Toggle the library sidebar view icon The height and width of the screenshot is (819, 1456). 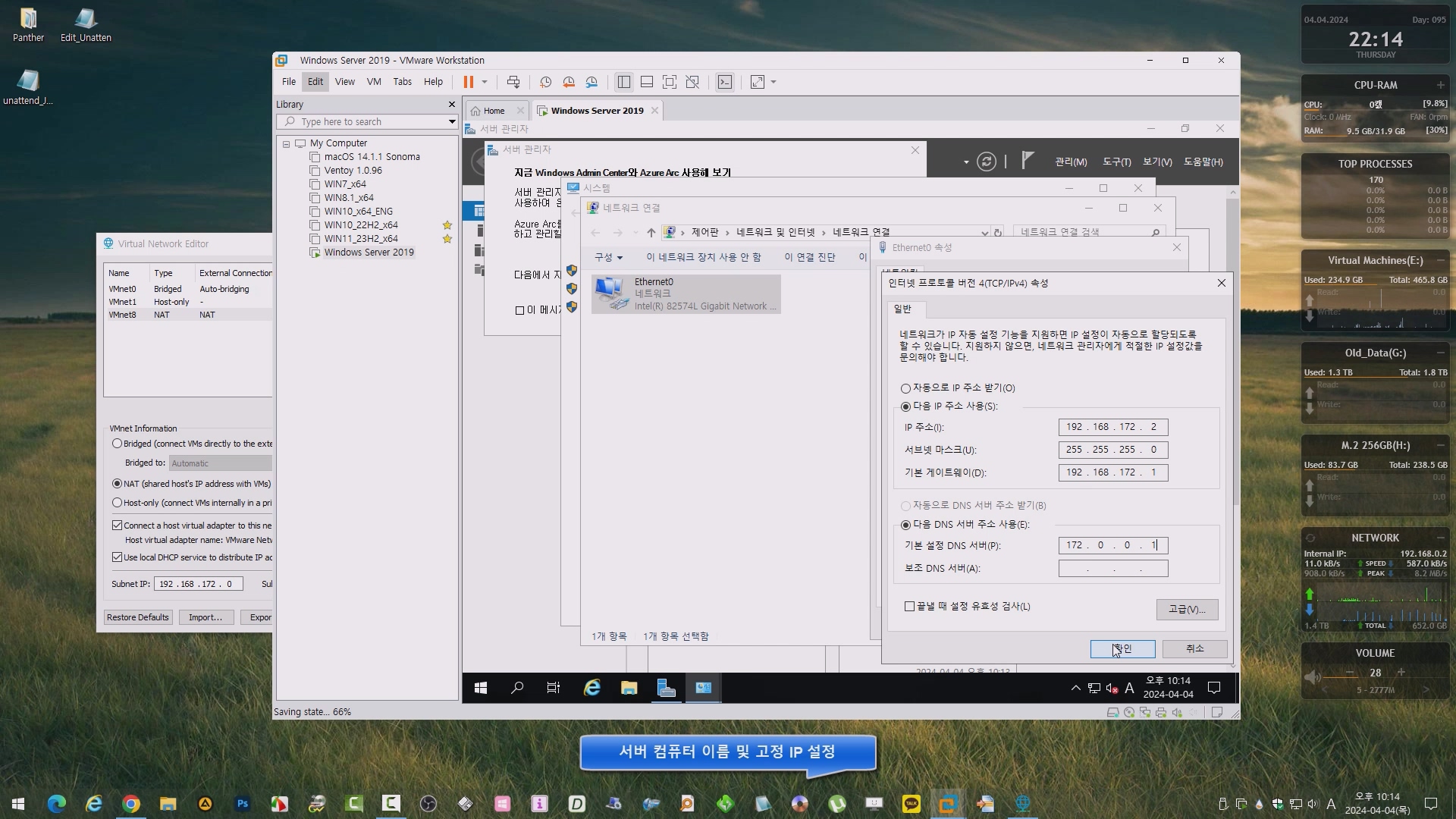tap(624, 82)
